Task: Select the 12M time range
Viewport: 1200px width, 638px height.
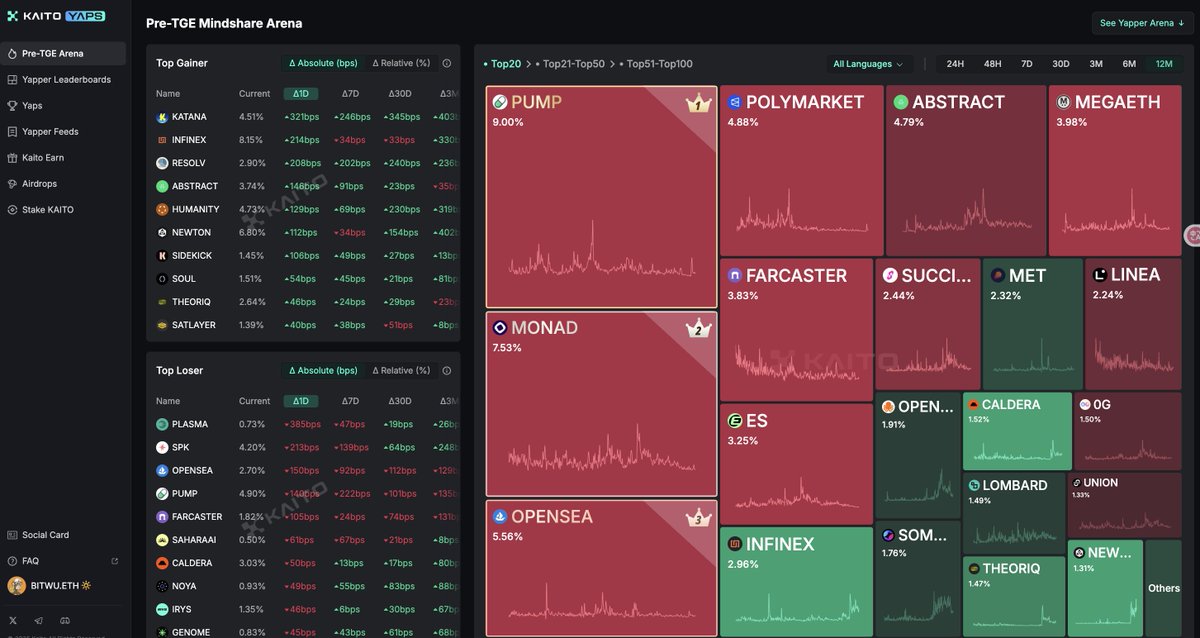Action: click(x=1164, y=64)
